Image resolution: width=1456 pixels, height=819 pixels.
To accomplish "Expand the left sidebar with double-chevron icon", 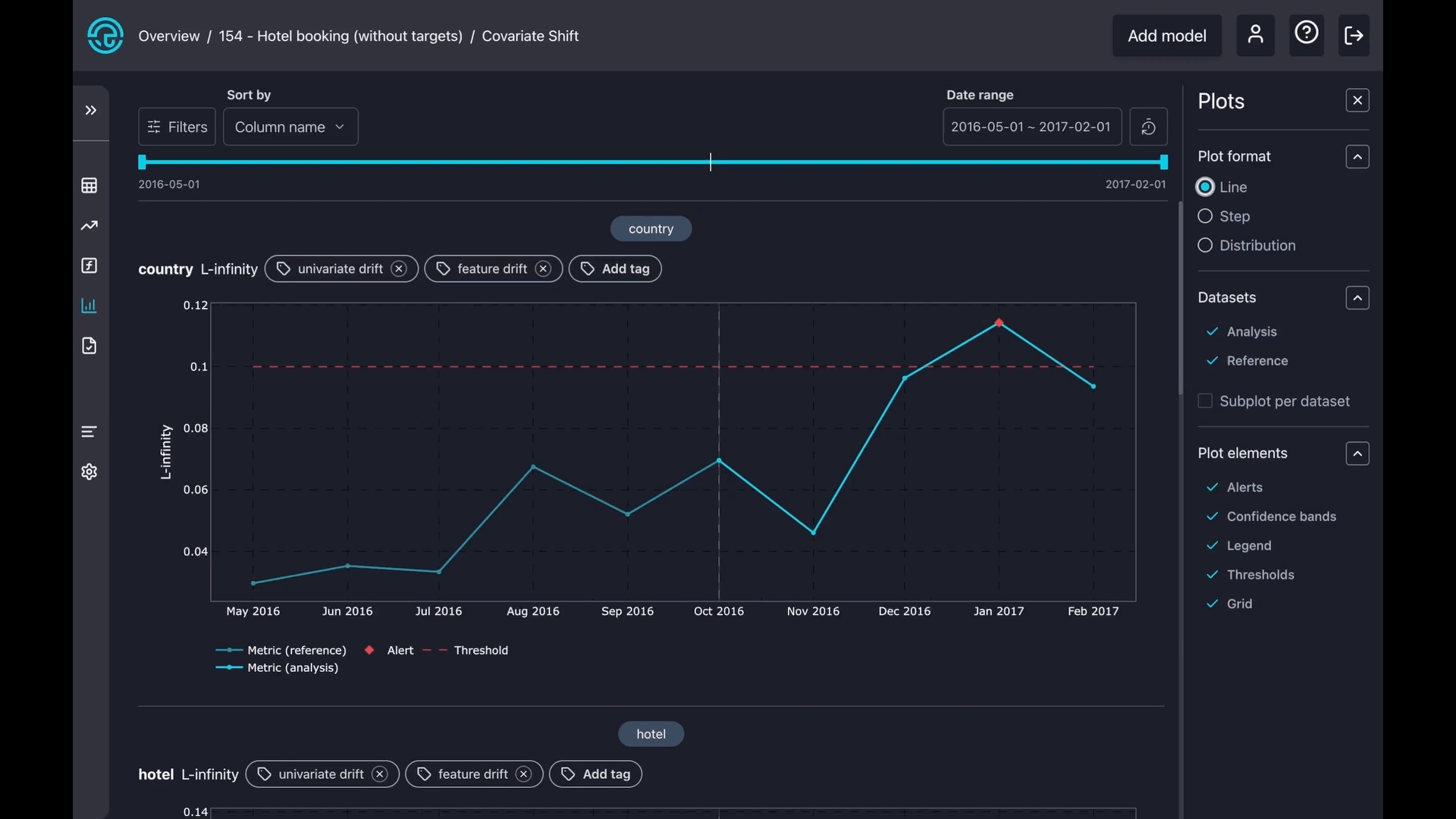I will tap(90, 111).
